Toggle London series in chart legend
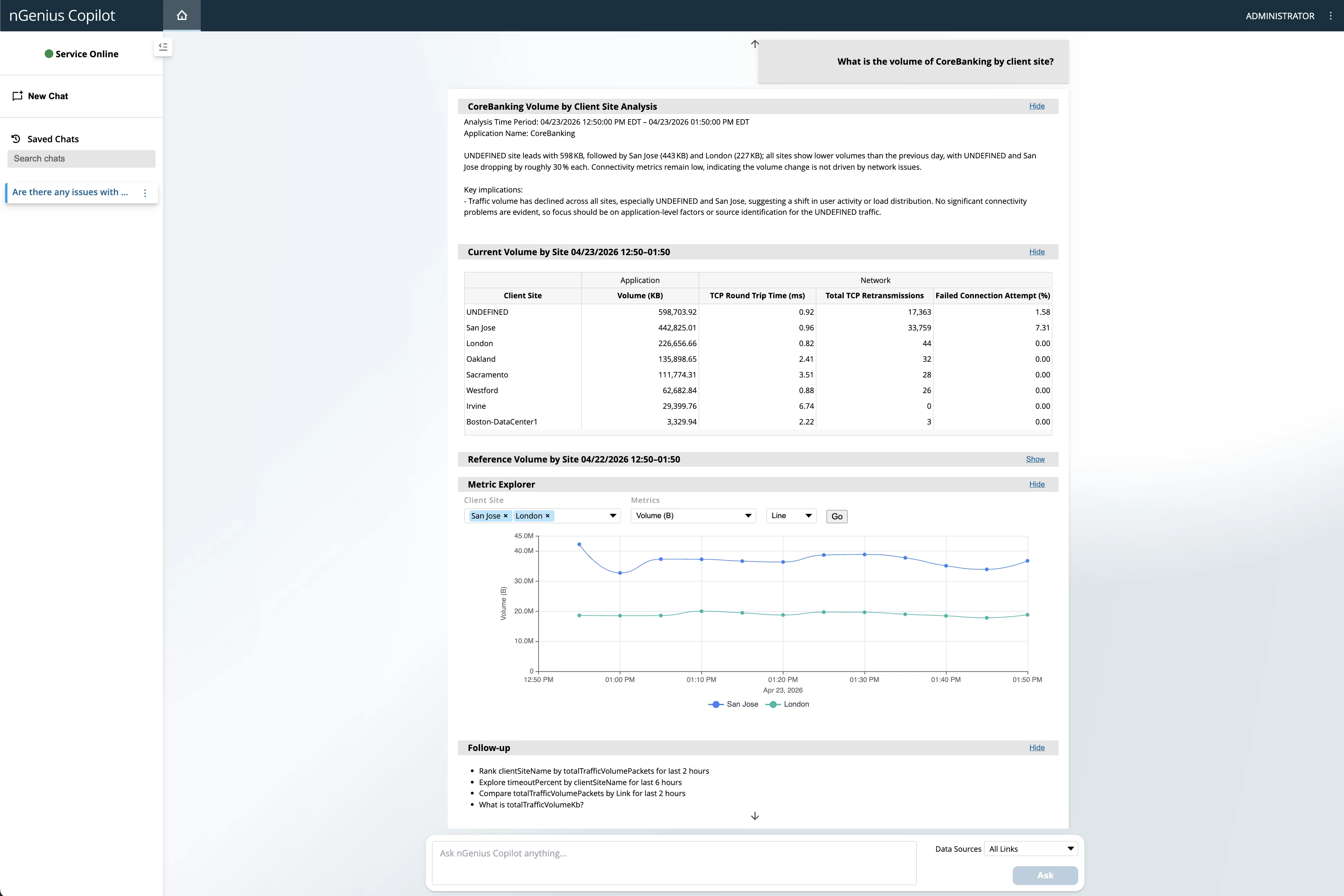 pos(787,704)
